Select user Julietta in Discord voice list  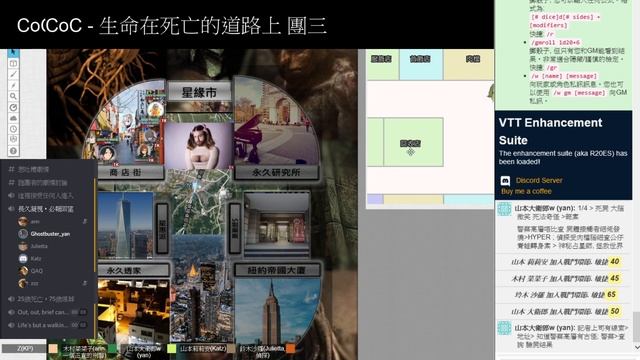tap(39, 246)
